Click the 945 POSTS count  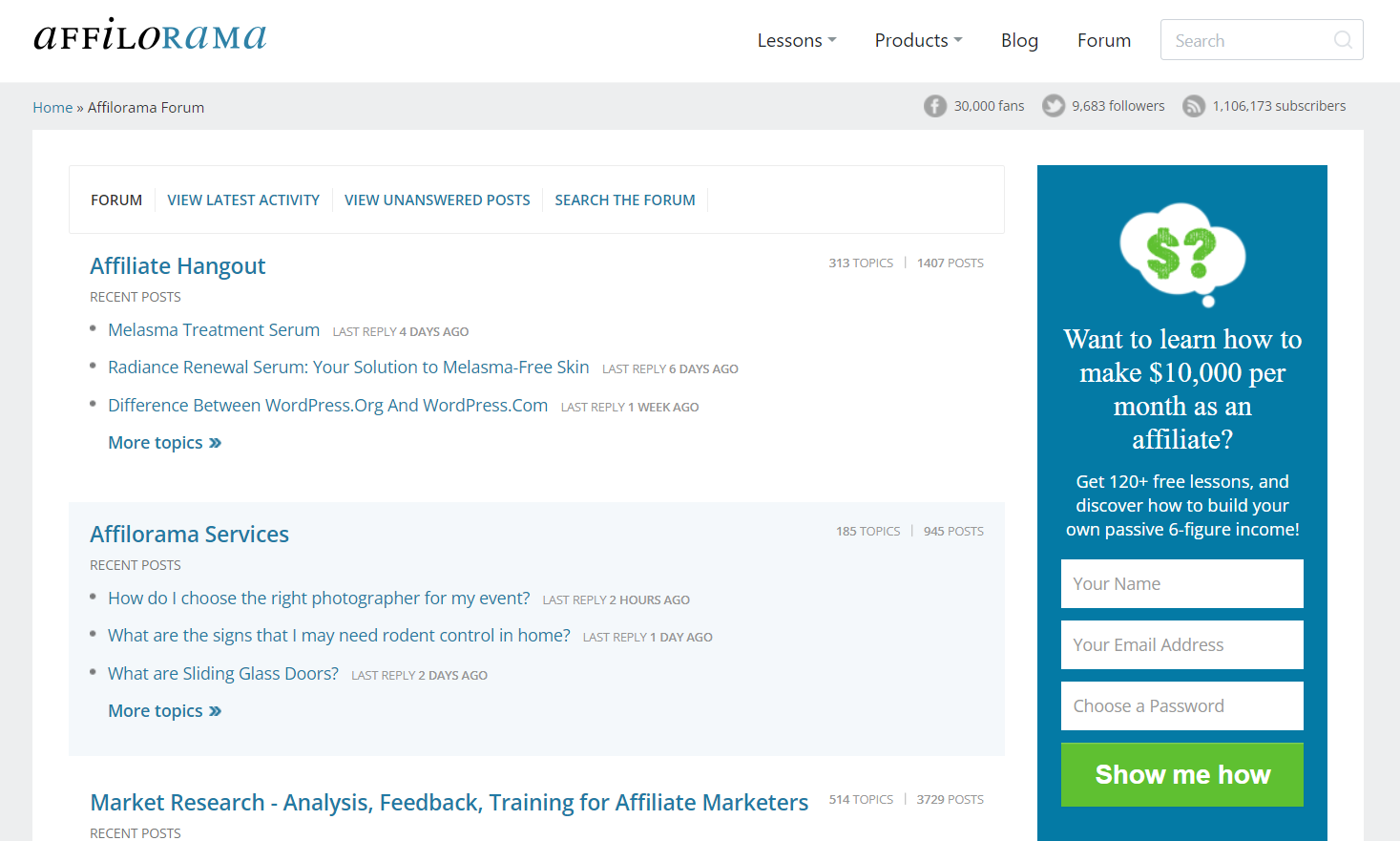(x=953, y=531)
